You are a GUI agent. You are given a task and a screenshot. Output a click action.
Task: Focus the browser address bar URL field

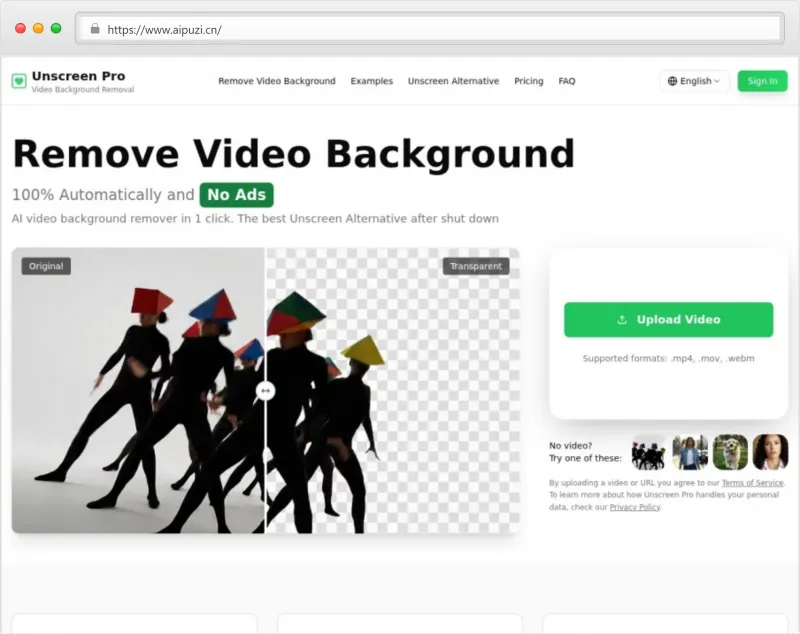click(x=400, y=29)
